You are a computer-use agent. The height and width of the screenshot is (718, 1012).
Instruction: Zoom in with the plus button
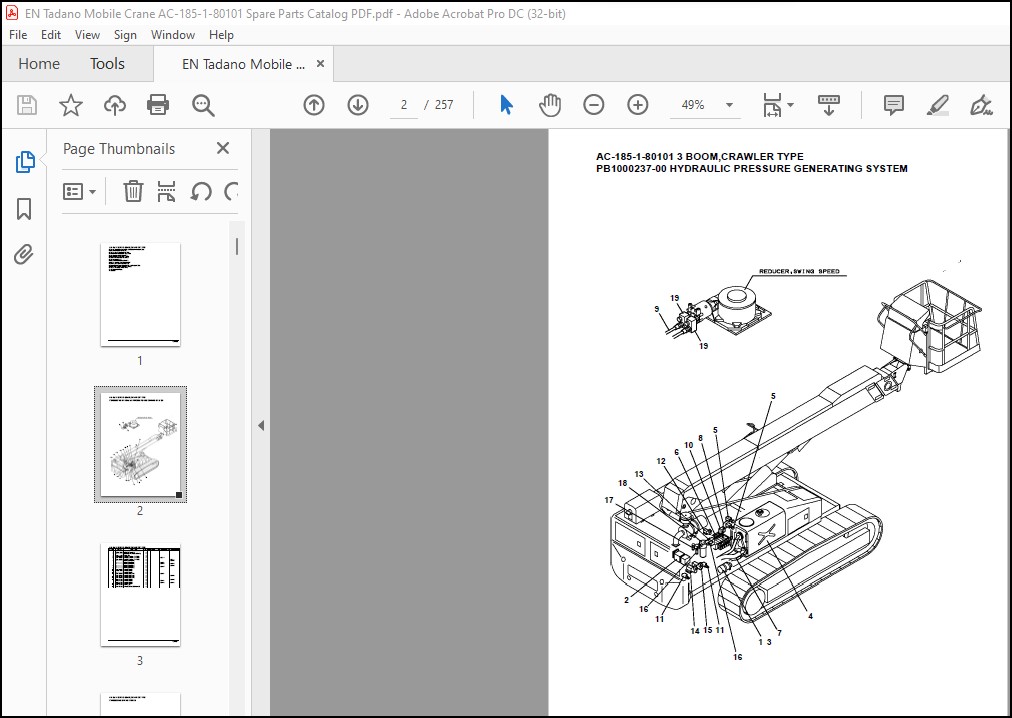638,105
